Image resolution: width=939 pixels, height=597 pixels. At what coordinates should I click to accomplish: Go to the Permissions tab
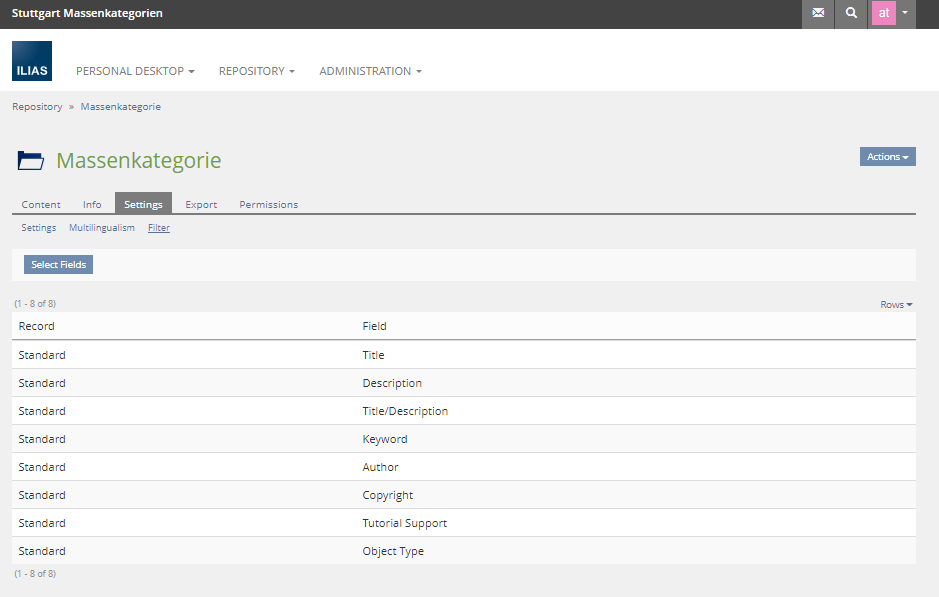(268, 204)
